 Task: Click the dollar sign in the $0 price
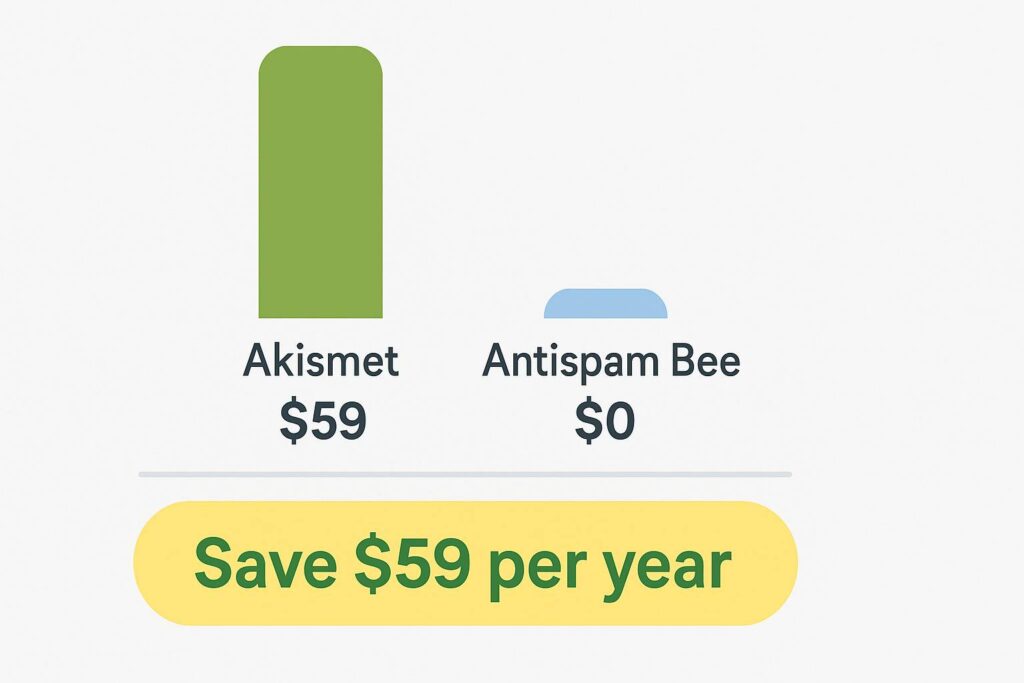click(588, 421)
